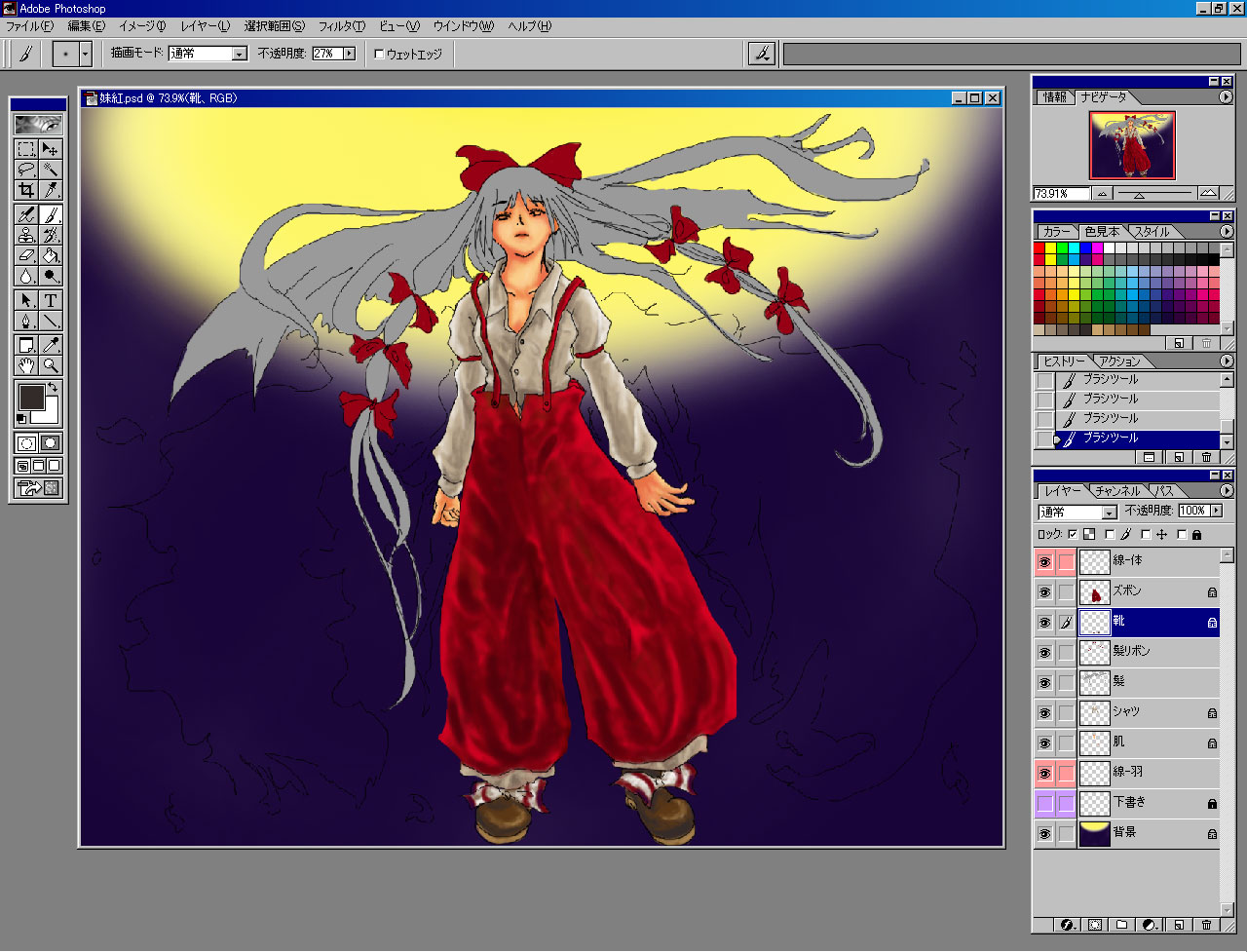Open the brush opacity 不透明度 slider arrow

(x=349, y=54)
